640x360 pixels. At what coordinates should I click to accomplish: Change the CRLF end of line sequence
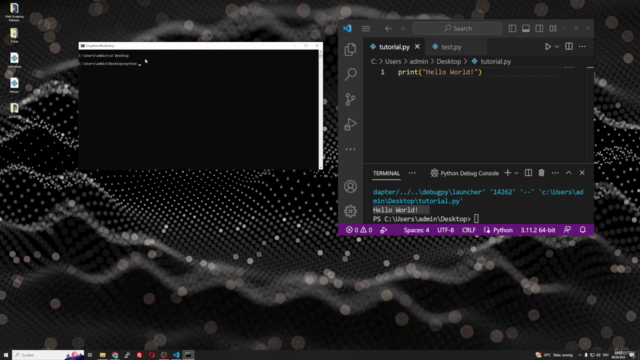[x=469, y=230]
